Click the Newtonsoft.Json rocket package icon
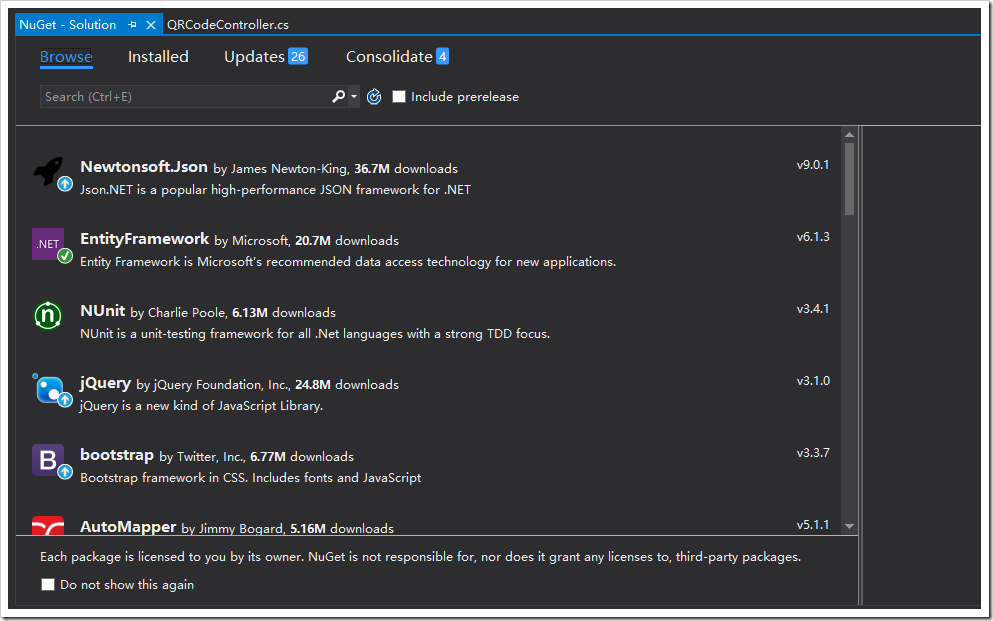This screenshot has width=993, height=621. [x=49, y=172]
